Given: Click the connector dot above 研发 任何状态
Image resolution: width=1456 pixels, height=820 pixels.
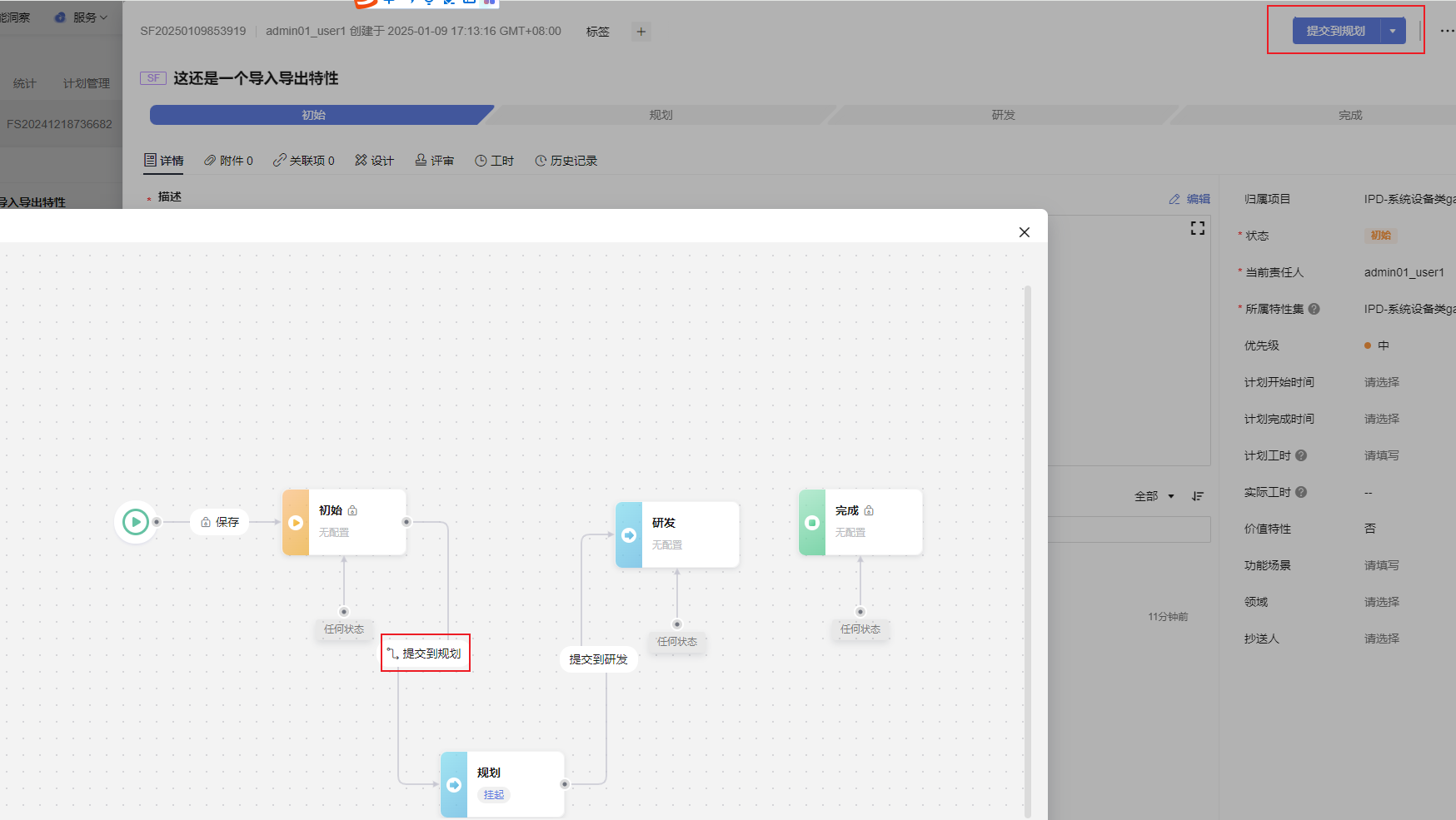Looking at the screenshot, I should point(677,624).
